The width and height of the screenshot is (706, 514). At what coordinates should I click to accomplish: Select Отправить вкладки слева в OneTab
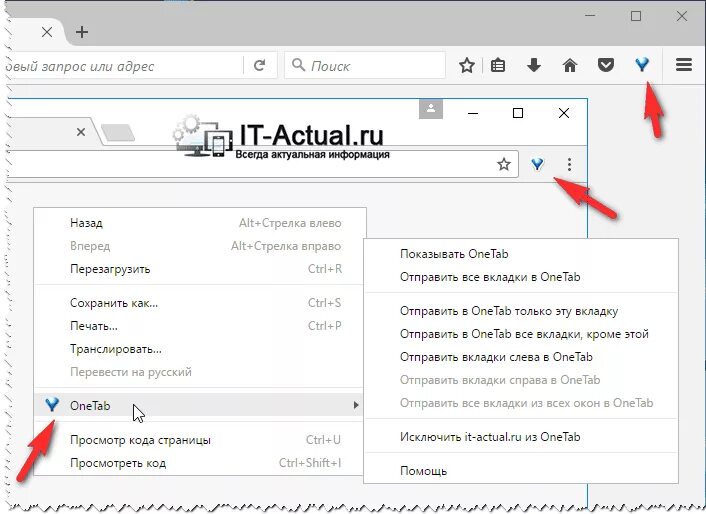(521, 357)
